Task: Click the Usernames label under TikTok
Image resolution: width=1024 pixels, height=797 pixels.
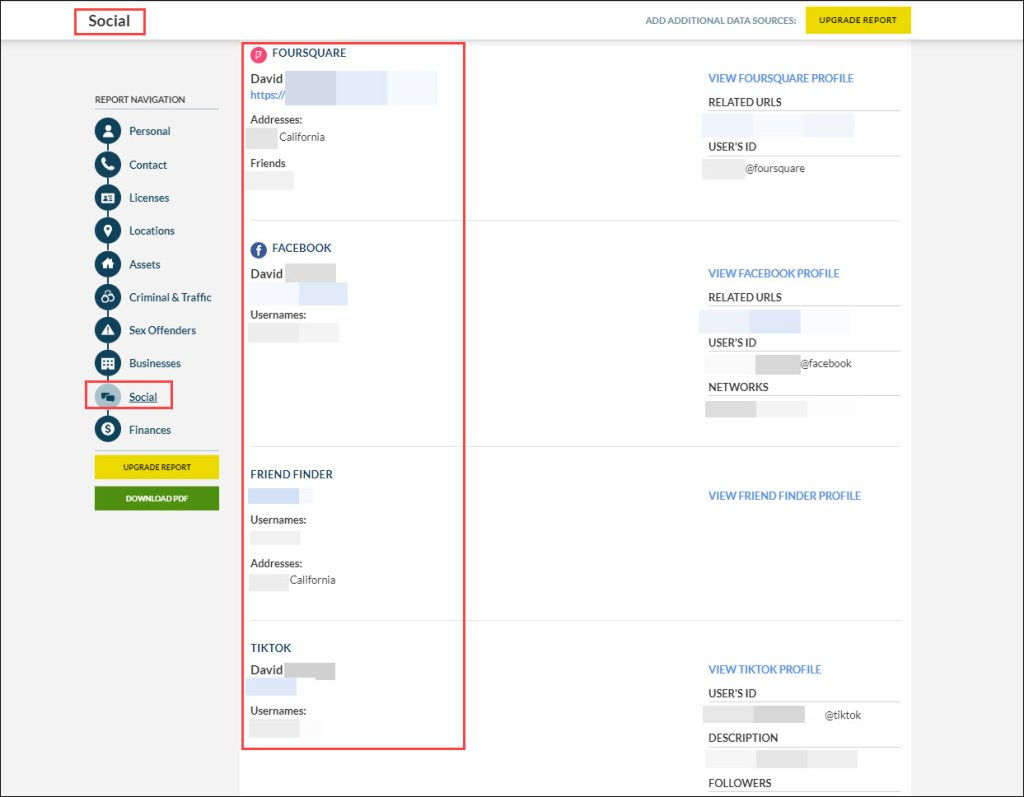Action: (x=278, y=711)
